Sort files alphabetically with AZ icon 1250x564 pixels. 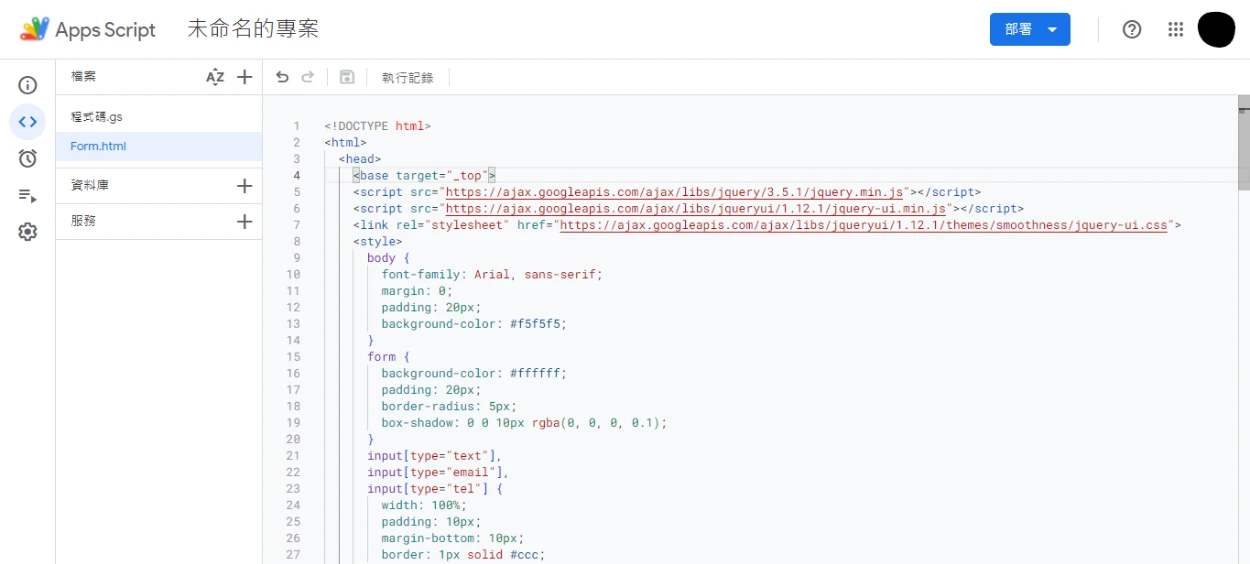[215, 77]
